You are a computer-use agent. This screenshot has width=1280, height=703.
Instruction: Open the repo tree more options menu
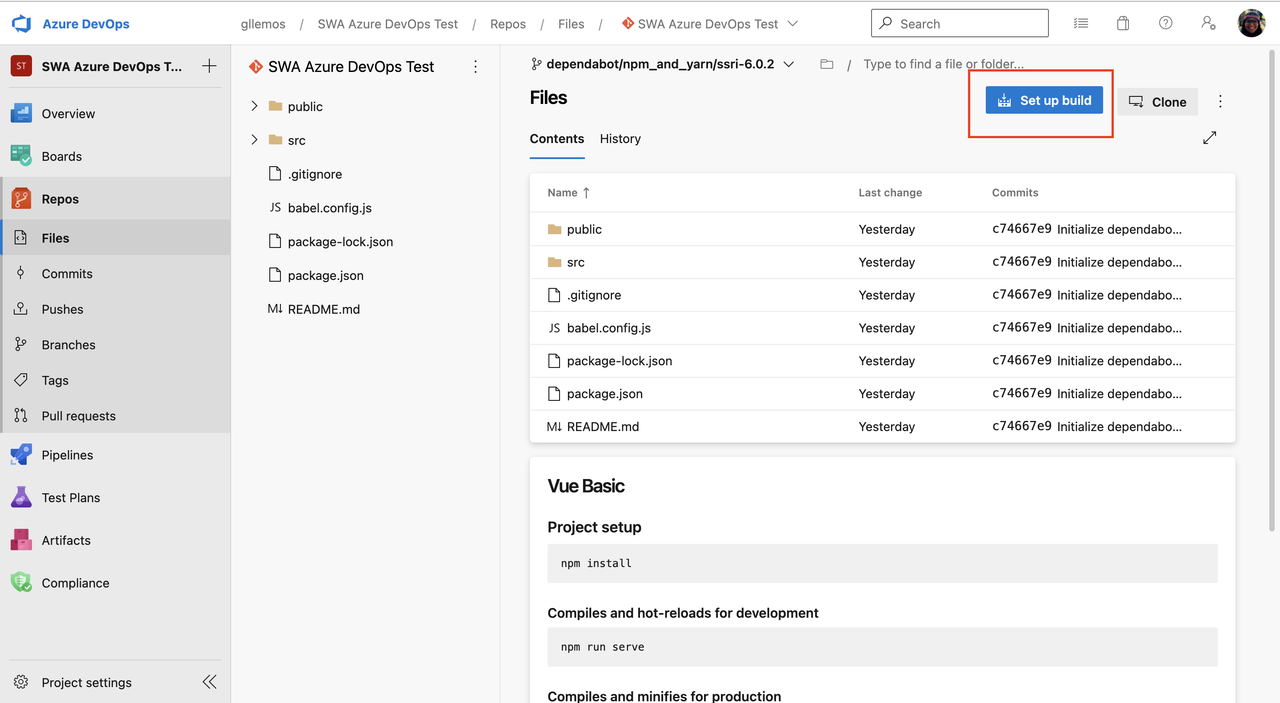coord(475,67)
